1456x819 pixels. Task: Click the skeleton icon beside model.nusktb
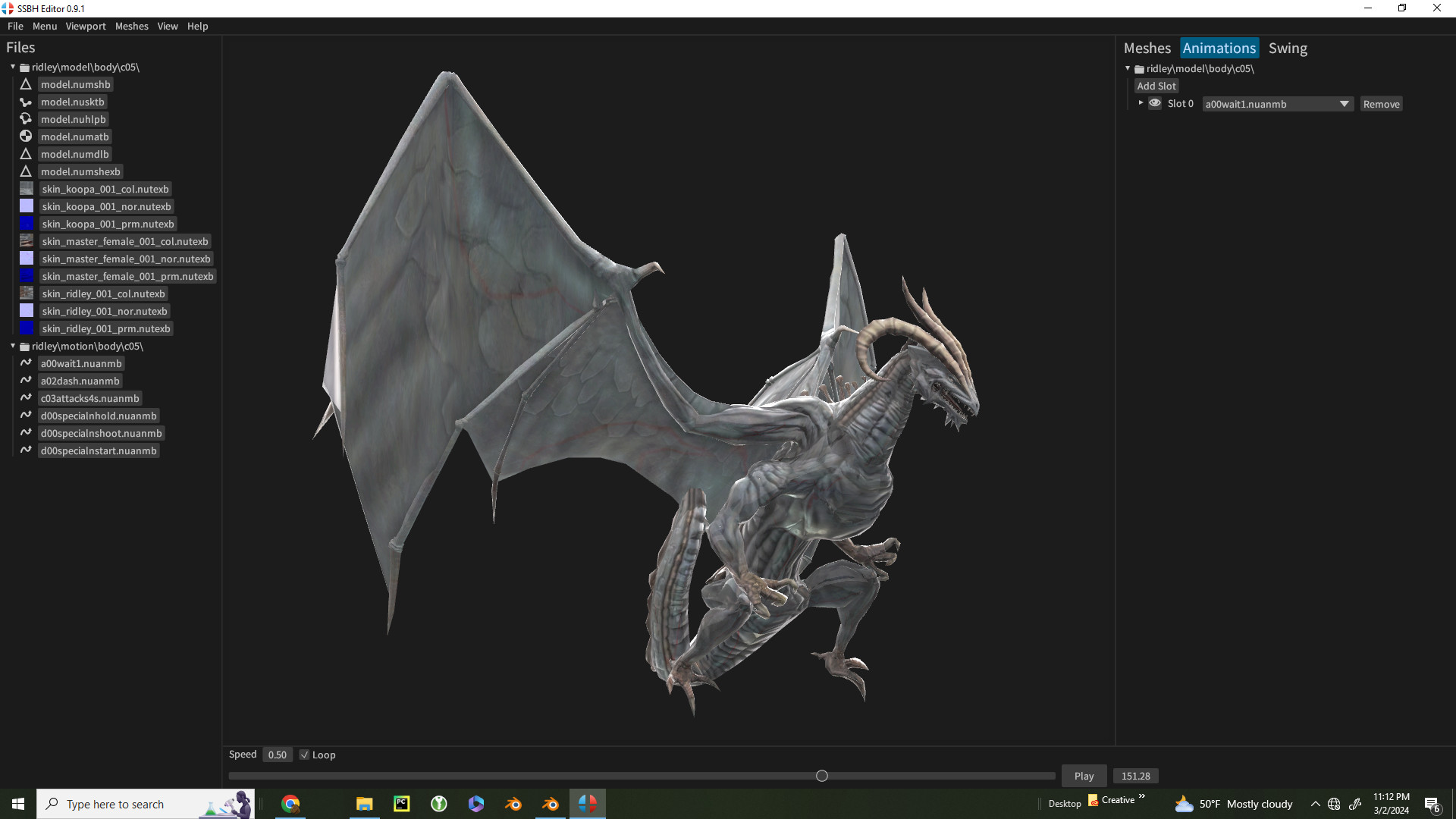(x=25, y=102)
